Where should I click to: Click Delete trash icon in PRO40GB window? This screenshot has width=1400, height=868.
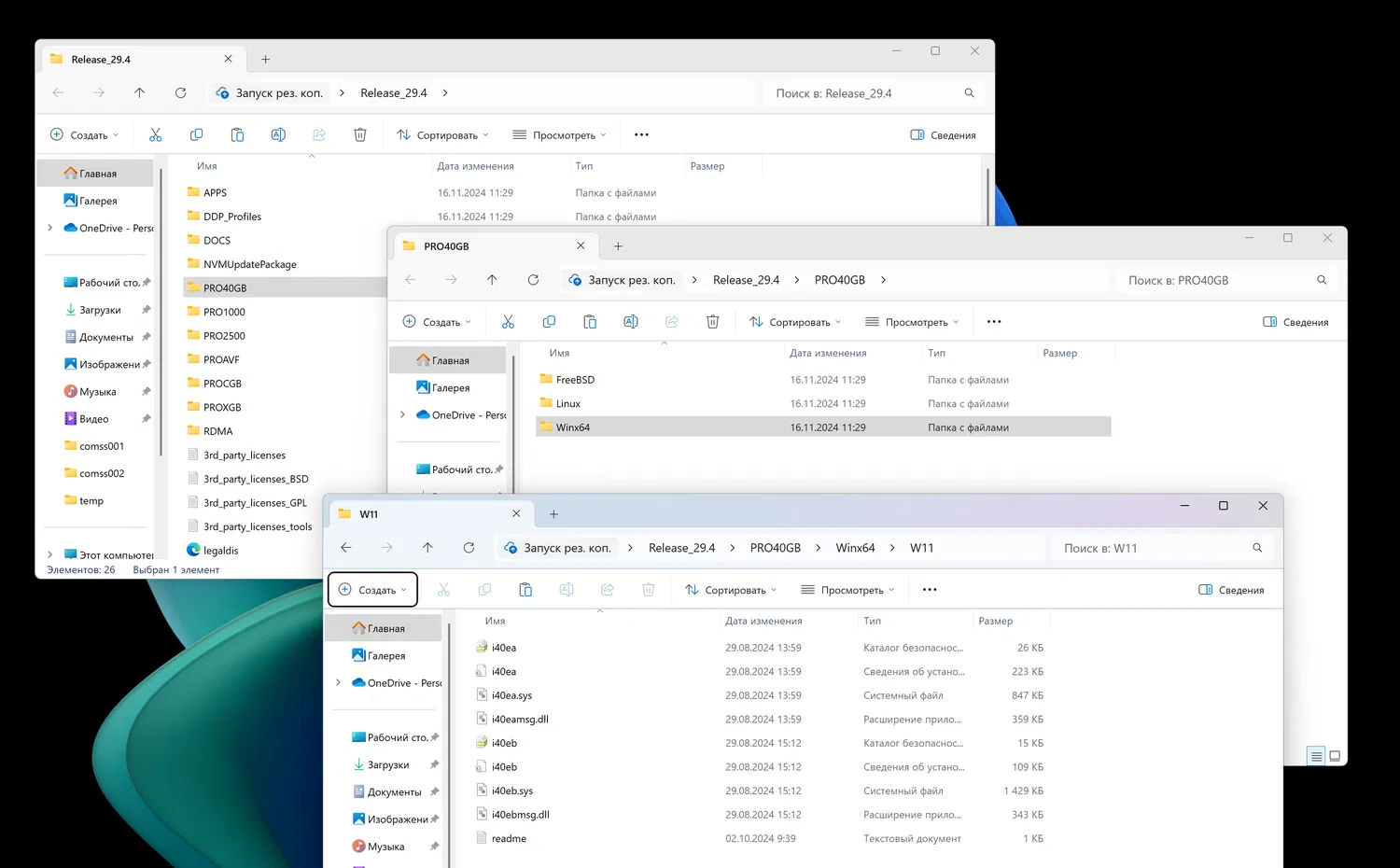click(713, 322)
